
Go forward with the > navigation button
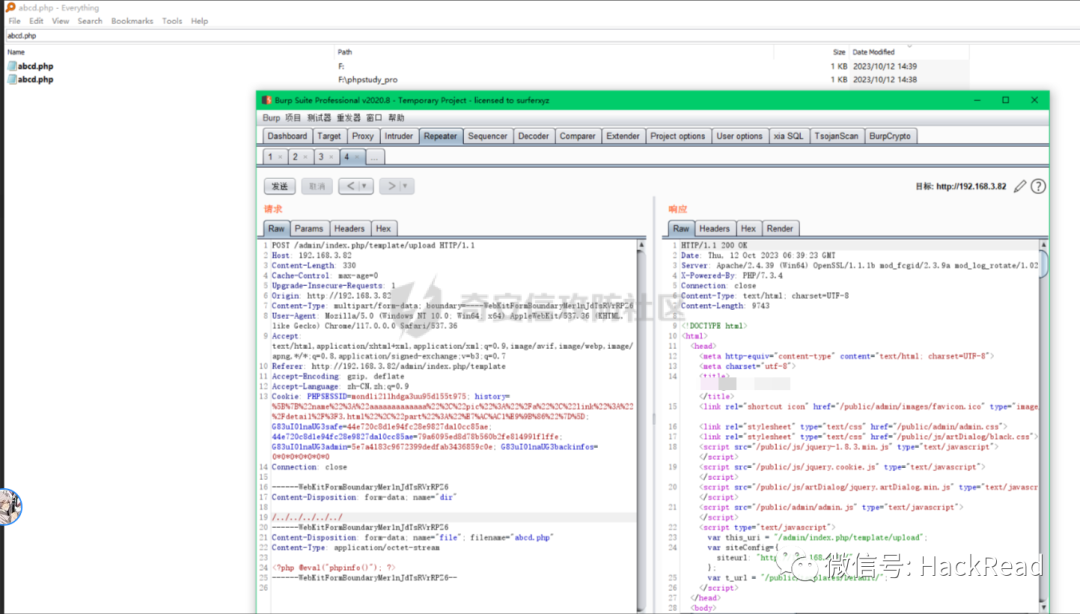pyautogui.click(x=391, y=186)
